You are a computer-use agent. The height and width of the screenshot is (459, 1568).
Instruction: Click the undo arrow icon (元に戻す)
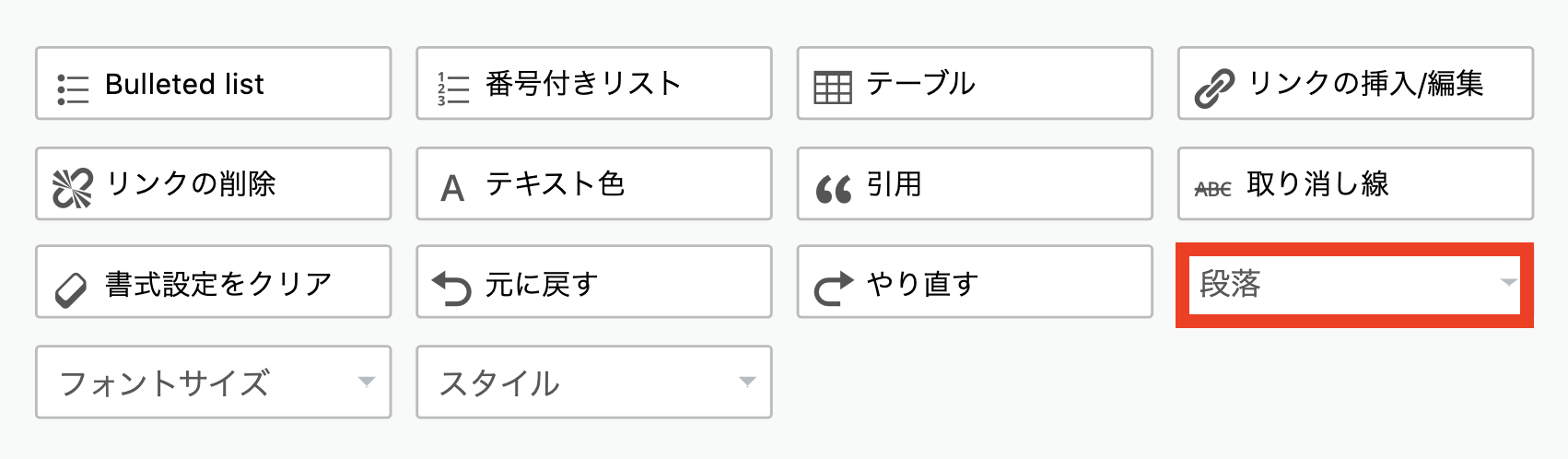tap(451, 288)
